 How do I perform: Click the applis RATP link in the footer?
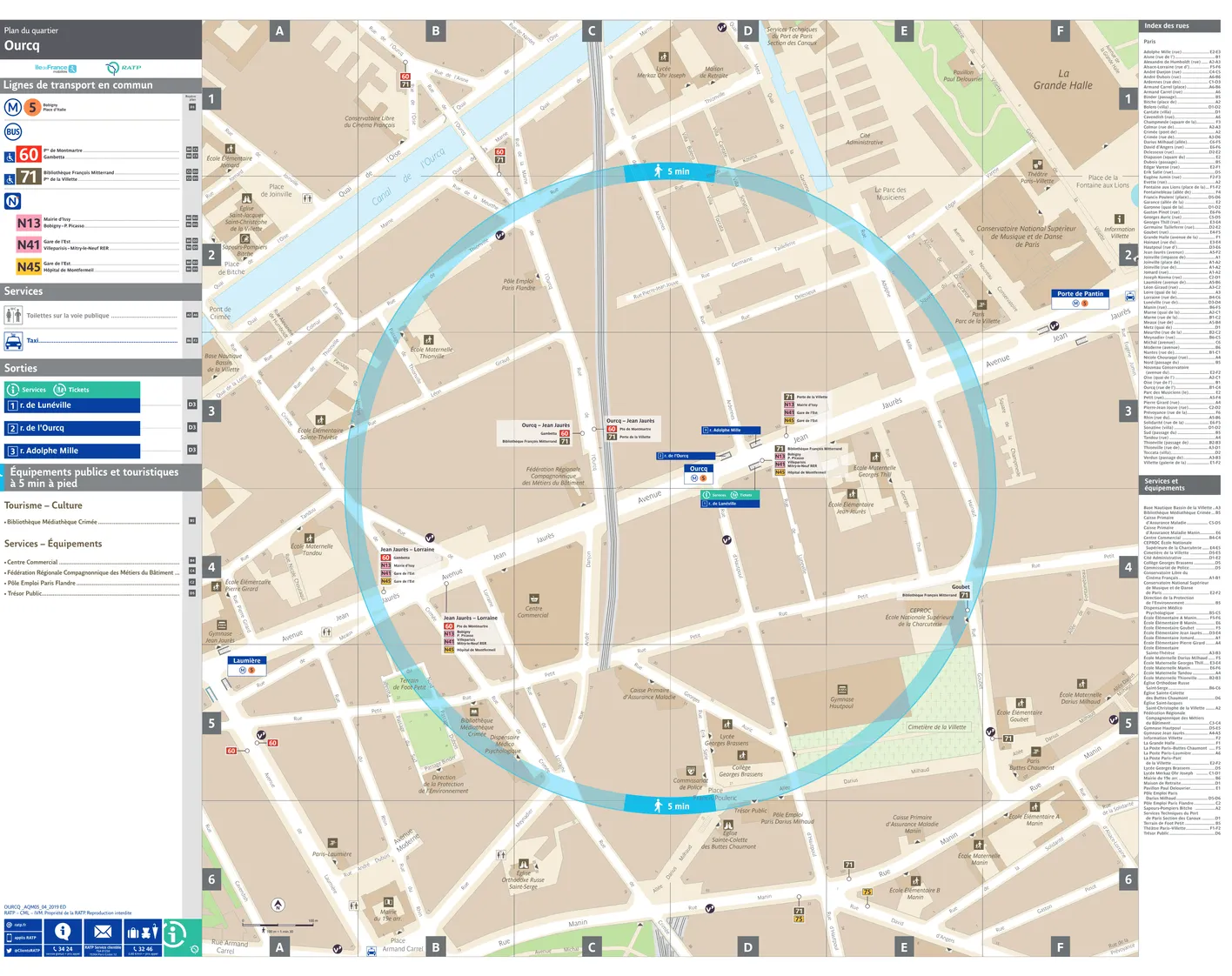click(22, 938)
